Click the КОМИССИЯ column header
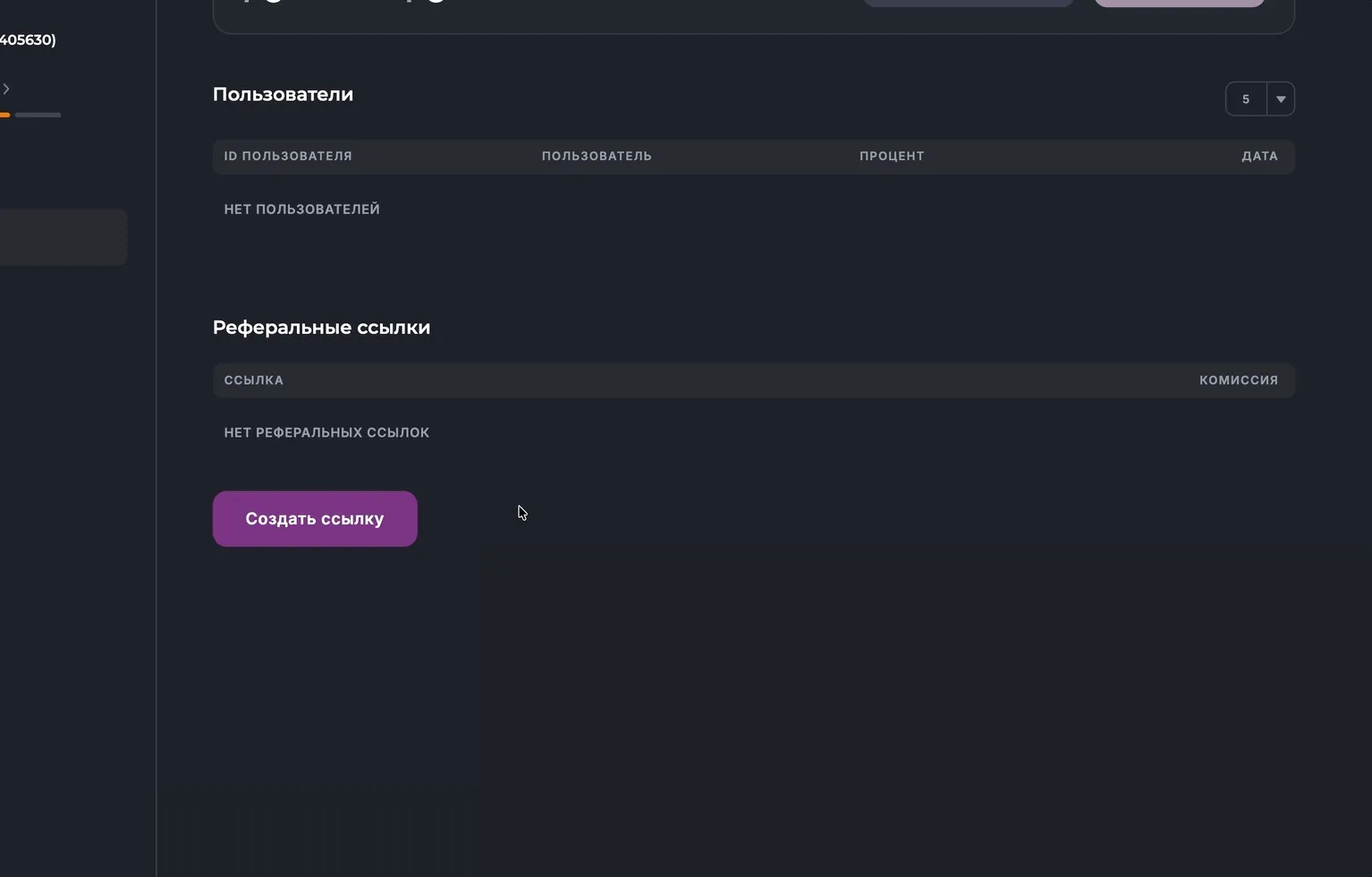This screenshot has width=1372, height=877. click(1238, 380)
